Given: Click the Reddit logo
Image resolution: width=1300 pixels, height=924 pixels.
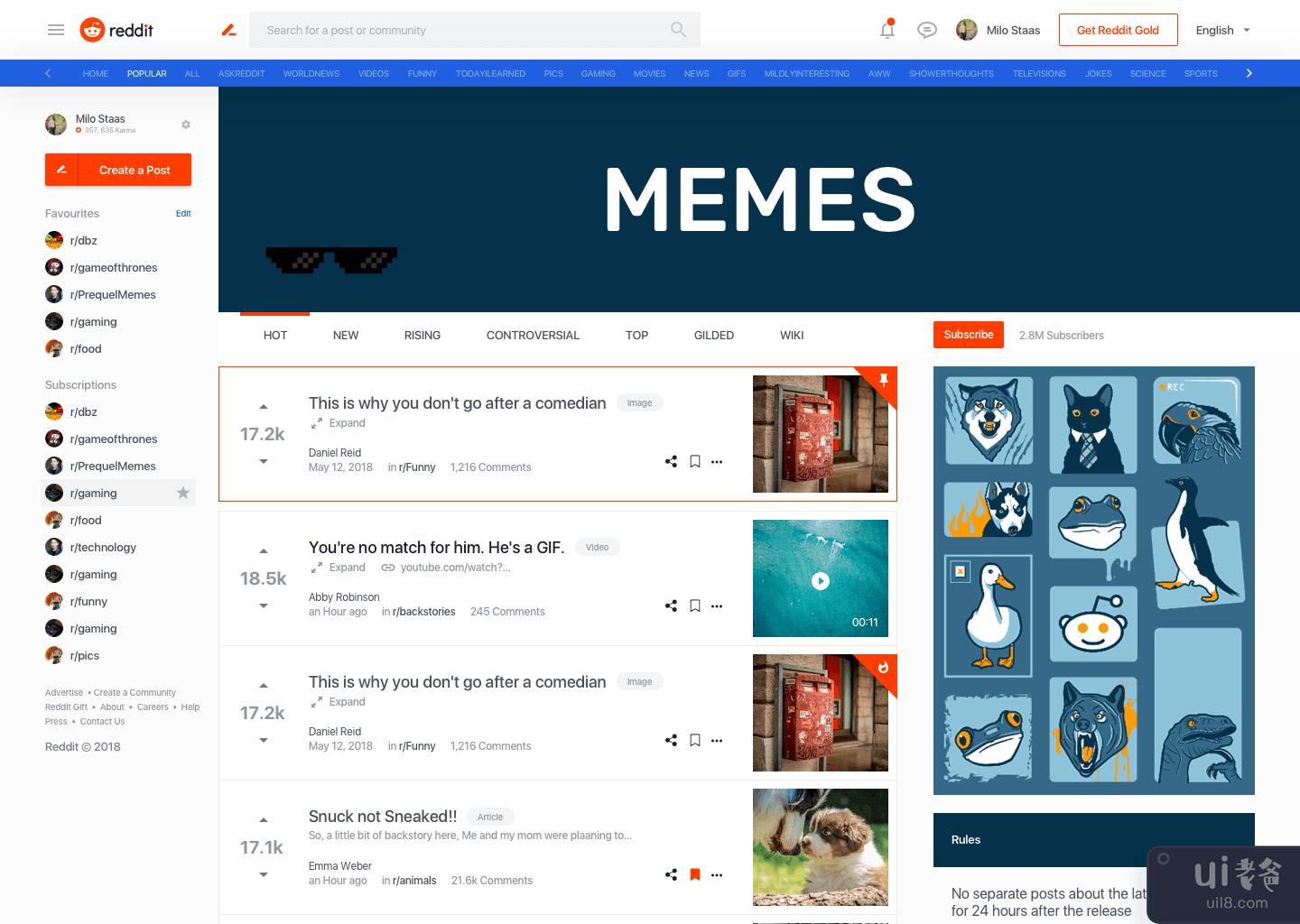Looking at the screenshot, I should point(116,30).
